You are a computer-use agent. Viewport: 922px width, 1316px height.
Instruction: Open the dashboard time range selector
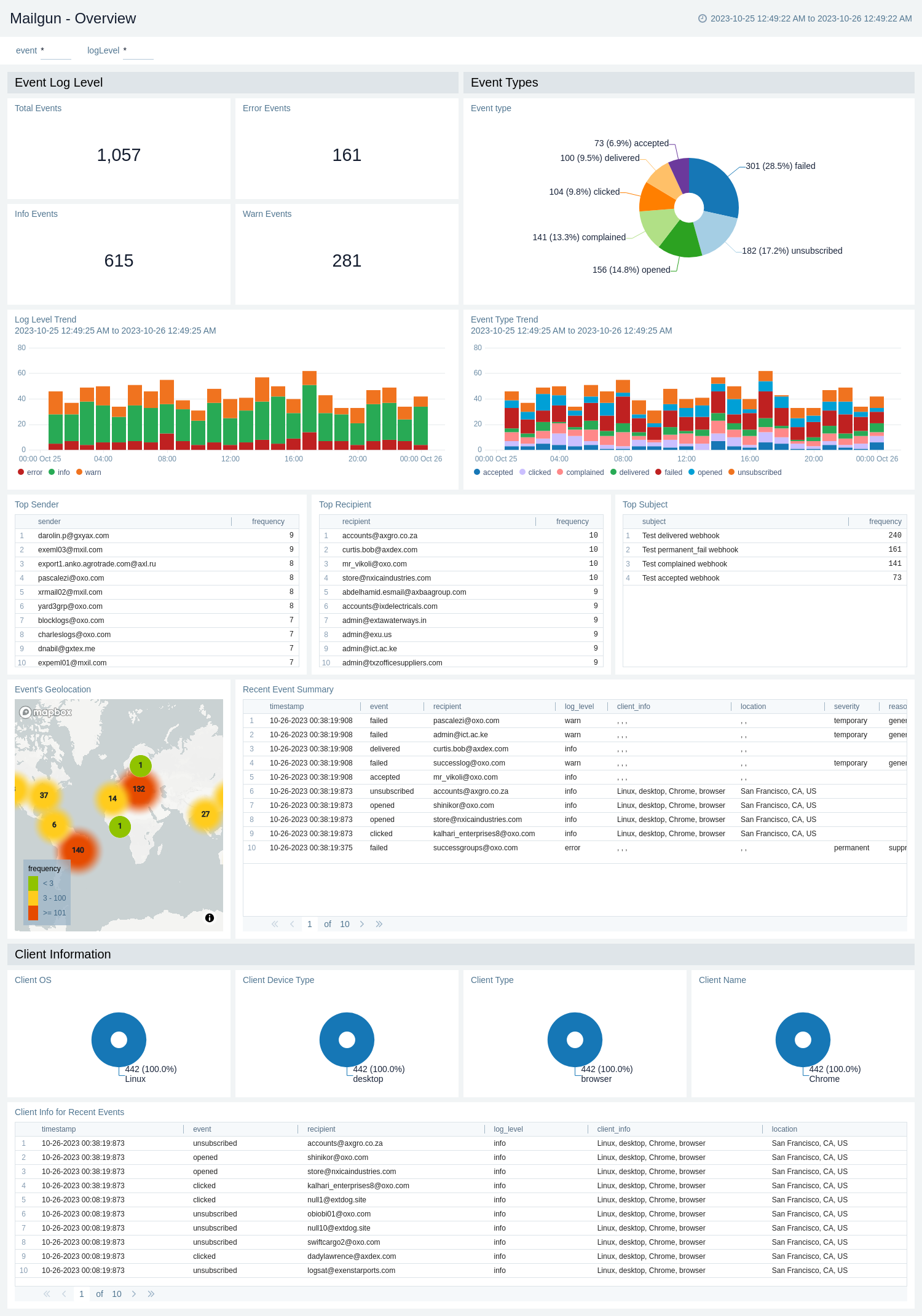(x=811, y=18)
